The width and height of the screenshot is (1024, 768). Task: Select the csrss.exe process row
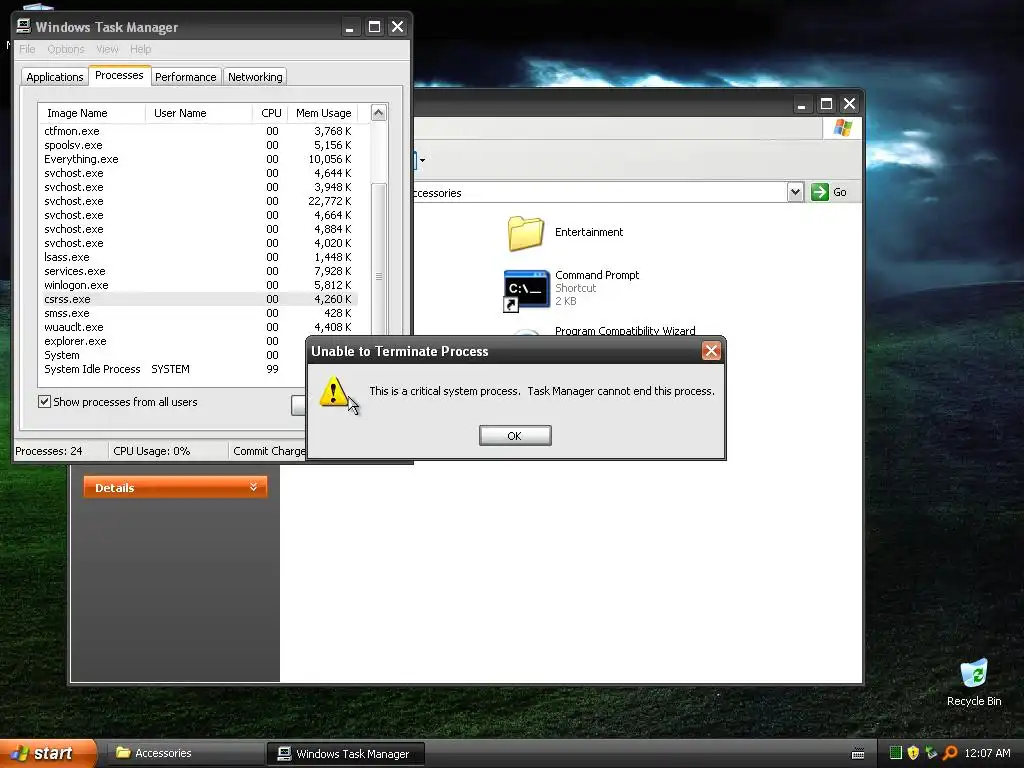point(198,299)
